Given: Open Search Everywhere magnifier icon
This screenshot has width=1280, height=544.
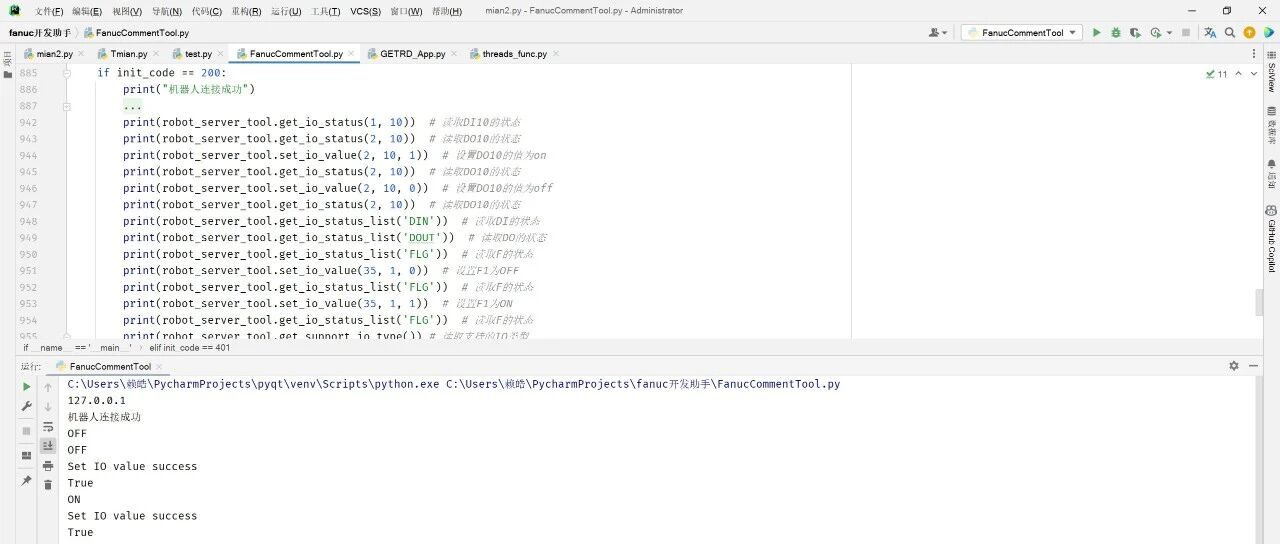Looking at the screenshot, I should pyautogui.click(x=1230, y=33).
